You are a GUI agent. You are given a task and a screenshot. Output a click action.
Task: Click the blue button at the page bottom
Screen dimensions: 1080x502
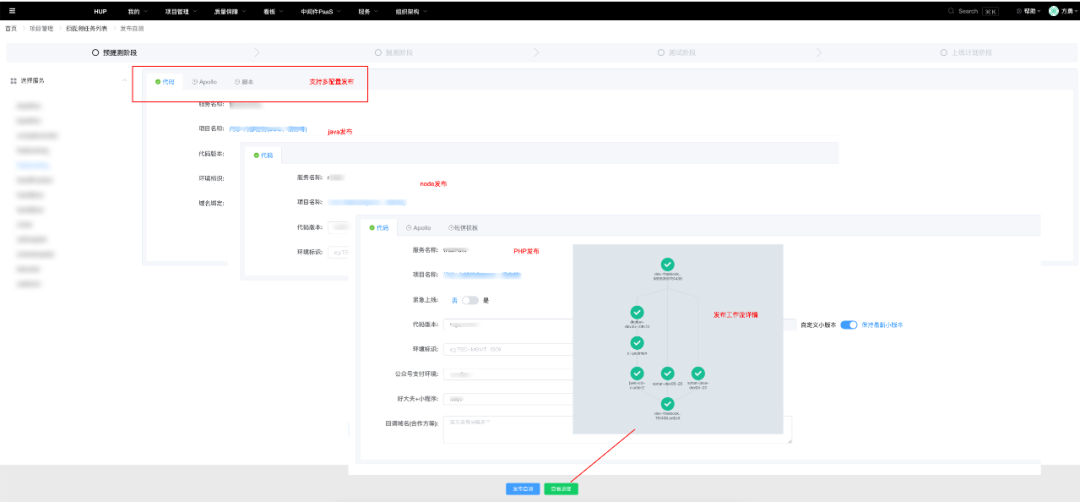523,489
